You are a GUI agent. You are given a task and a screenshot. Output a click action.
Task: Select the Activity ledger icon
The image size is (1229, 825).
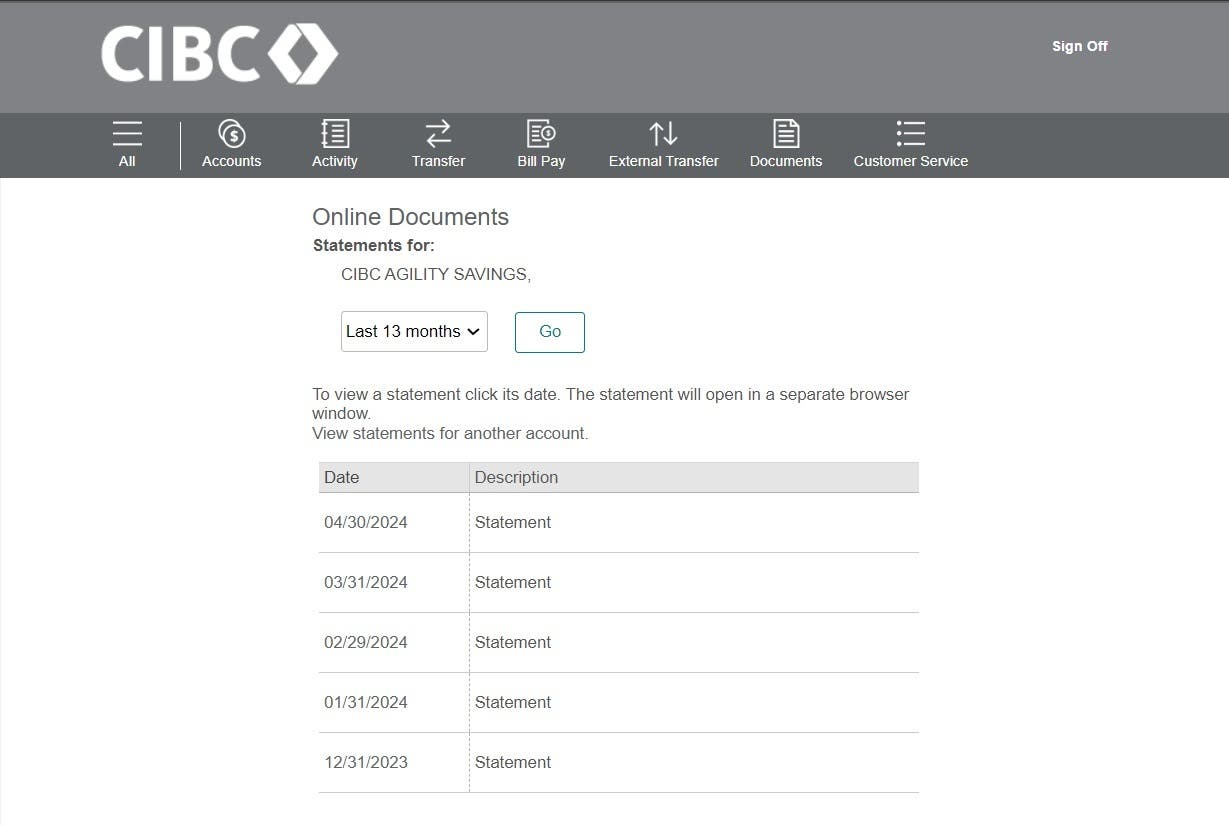pyautogui.click(x=334, y=133)
